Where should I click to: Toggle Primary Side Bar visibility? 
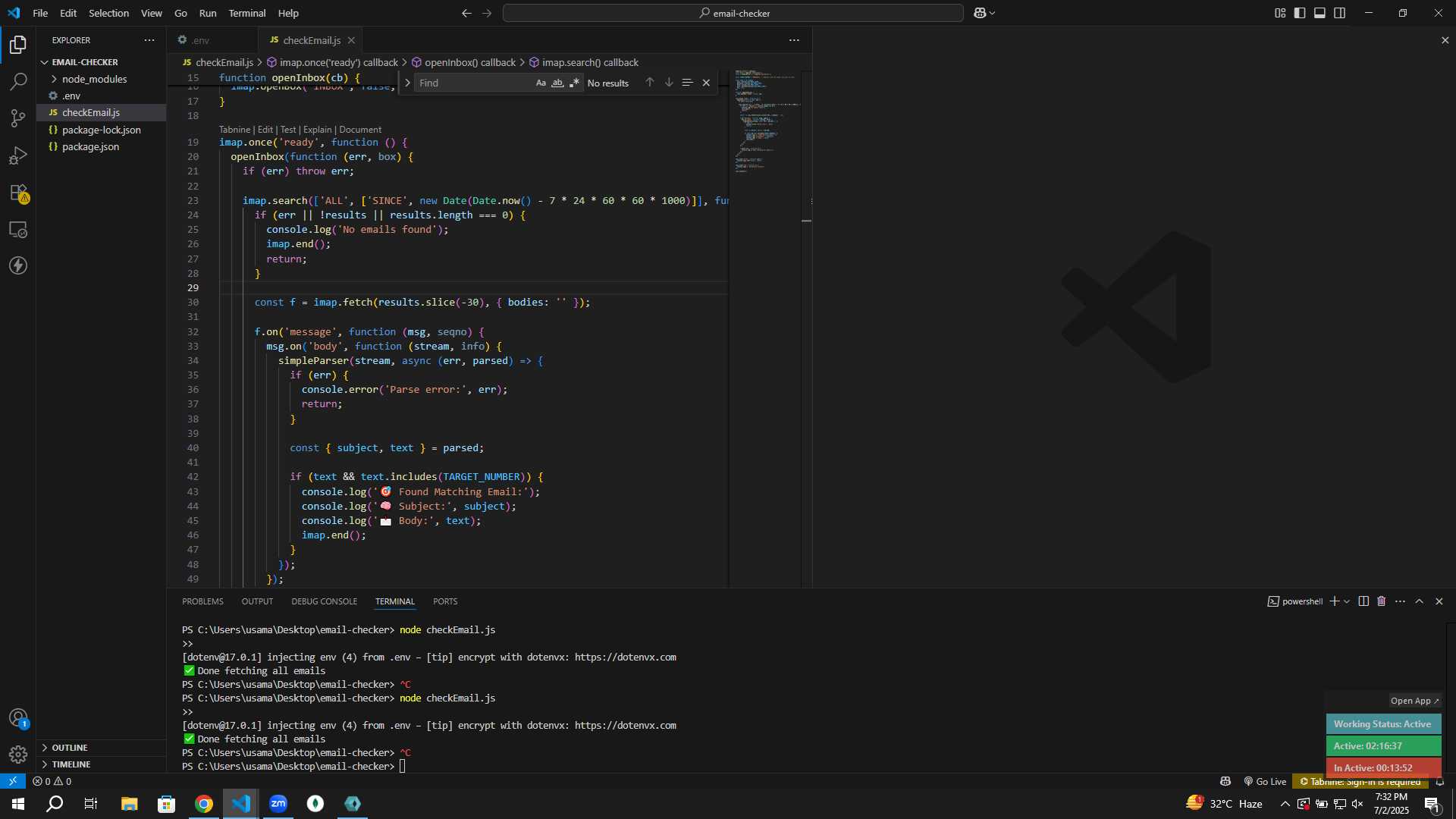pos(1300,13)
